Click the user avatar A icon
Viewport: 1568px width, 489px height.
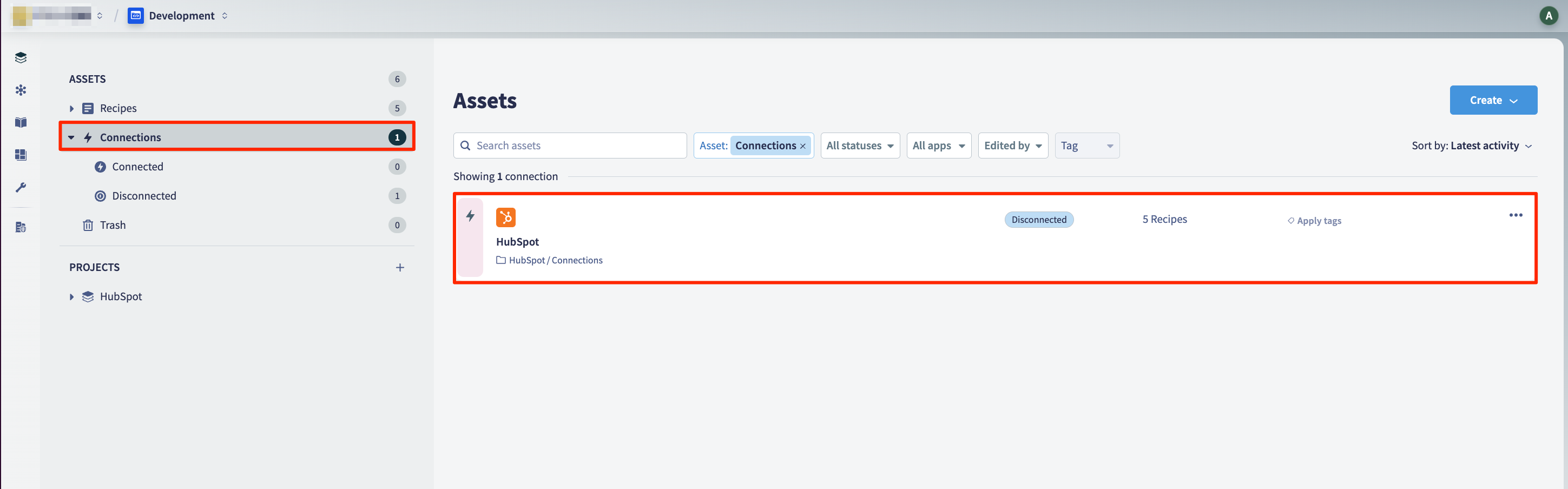tap(1549, 16)
